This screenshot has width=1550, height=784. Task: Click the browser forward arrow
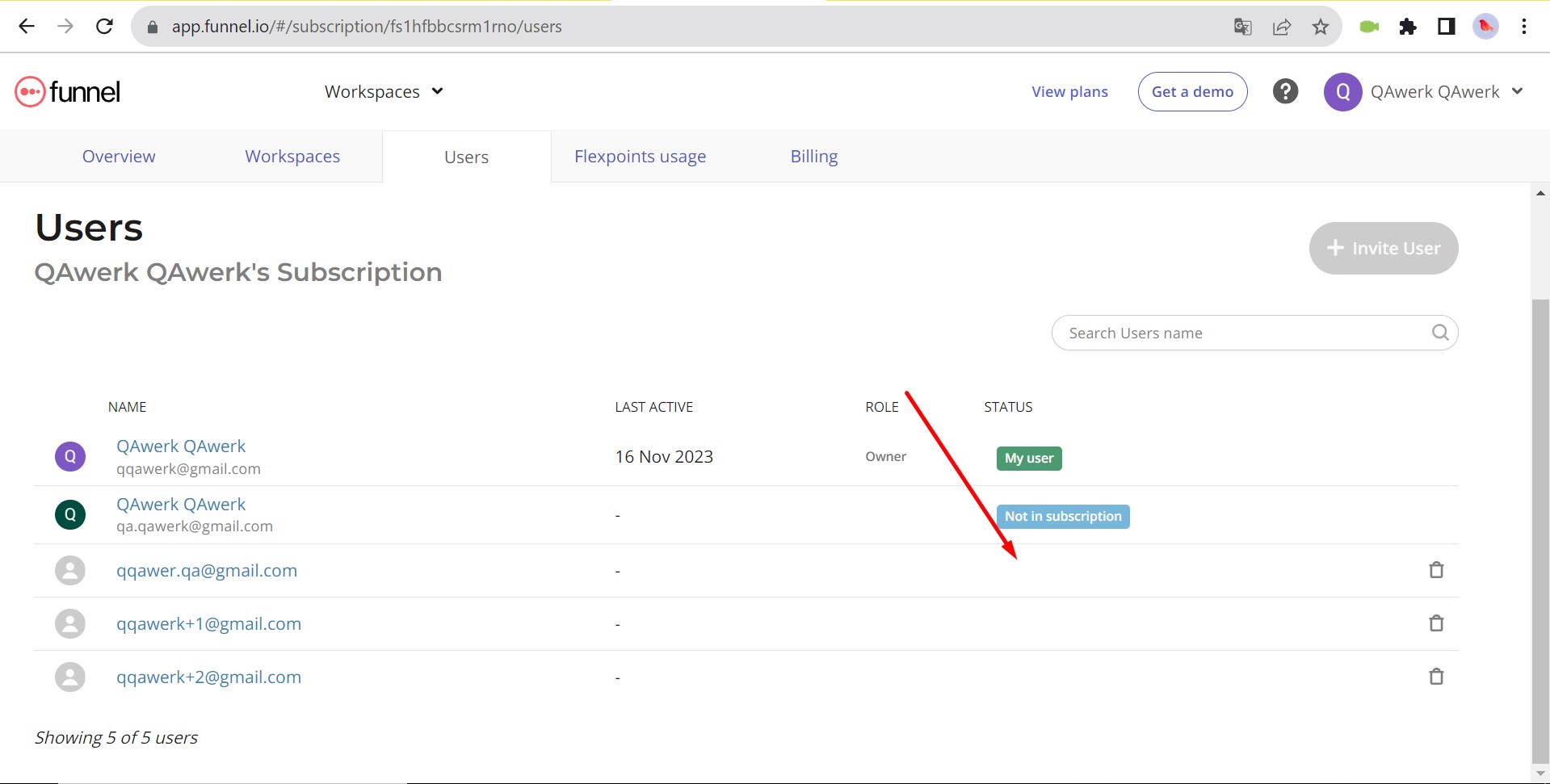click(65, 27)
